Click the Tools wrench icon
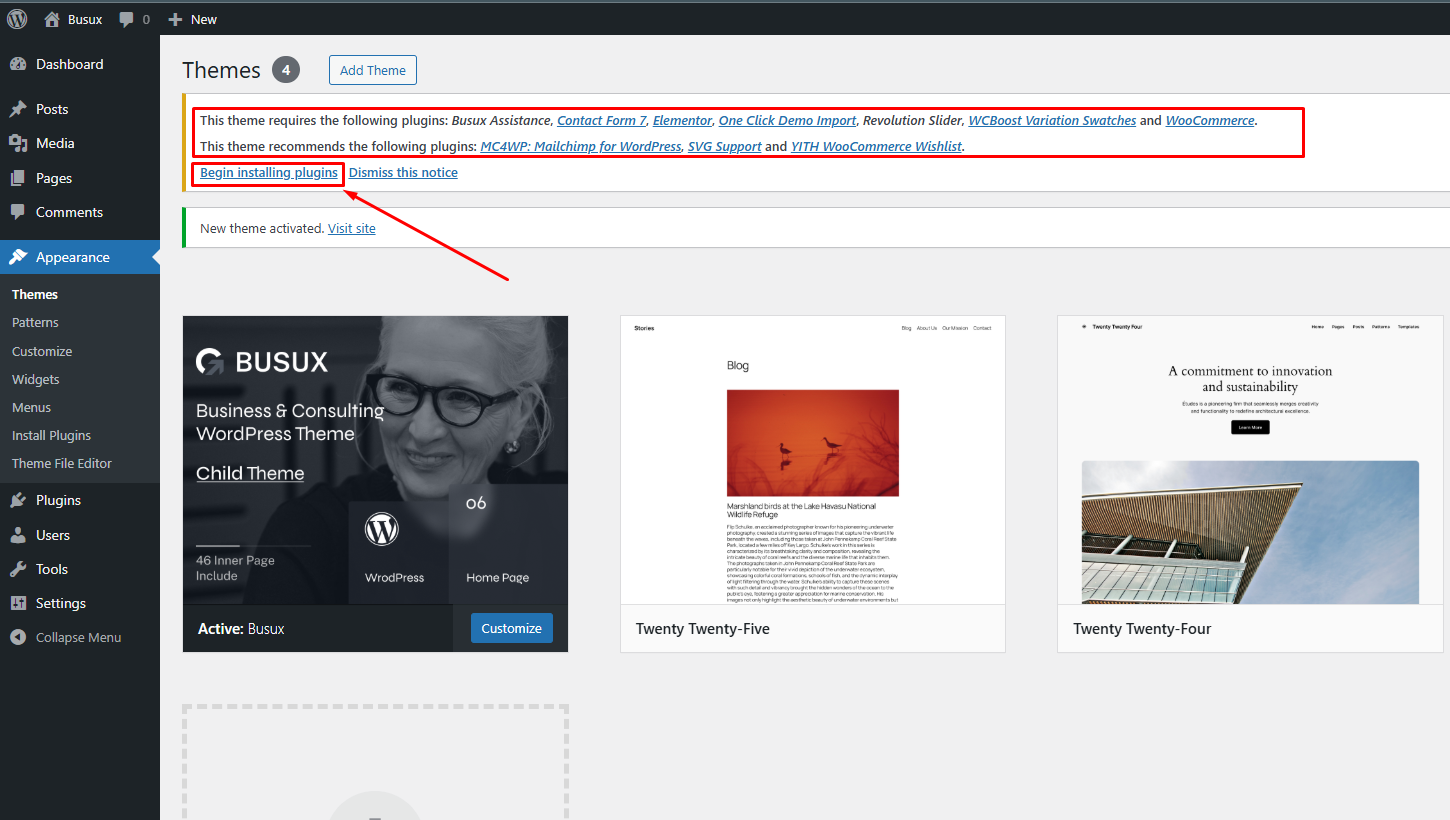 point(18,569)
